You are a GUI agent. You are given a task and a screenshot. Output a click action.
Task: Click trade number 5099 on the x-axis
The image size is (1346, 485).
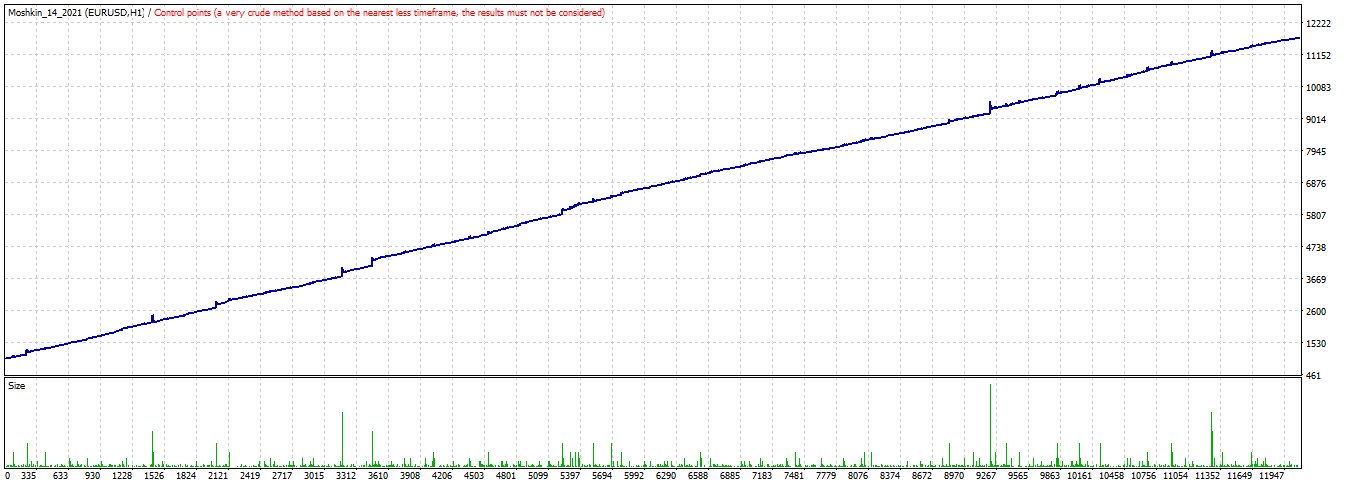(x=538, y=477)
